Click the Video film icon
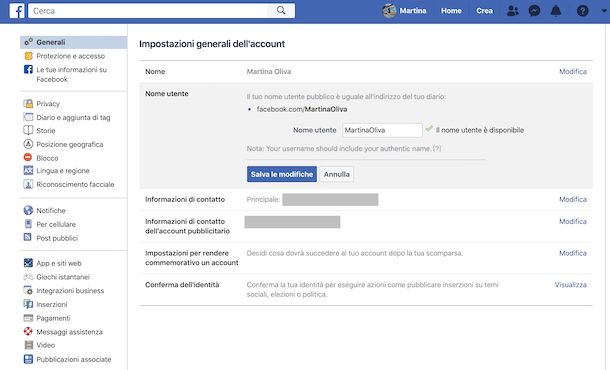The image size is (610, 370). pos(28,345)
